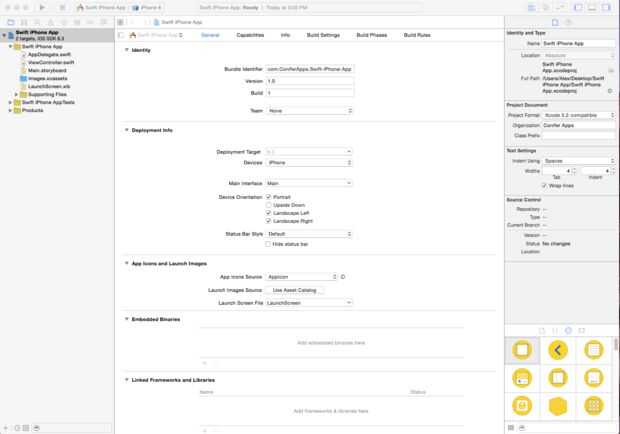Open the Issue navigator
Screen dimensions: 620x434
tap(51, 22)
